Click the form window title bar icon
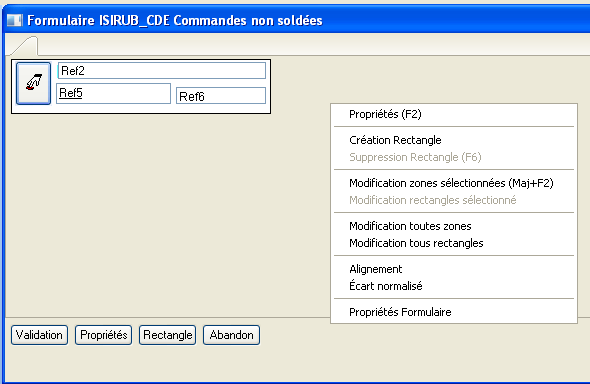 click(15, 20)
